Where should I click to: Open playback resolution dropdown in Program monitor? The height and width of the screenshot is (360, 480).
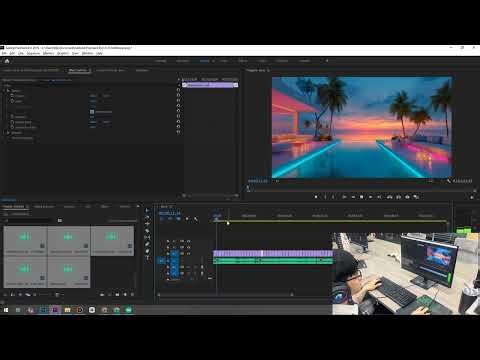tap(431, 181)
